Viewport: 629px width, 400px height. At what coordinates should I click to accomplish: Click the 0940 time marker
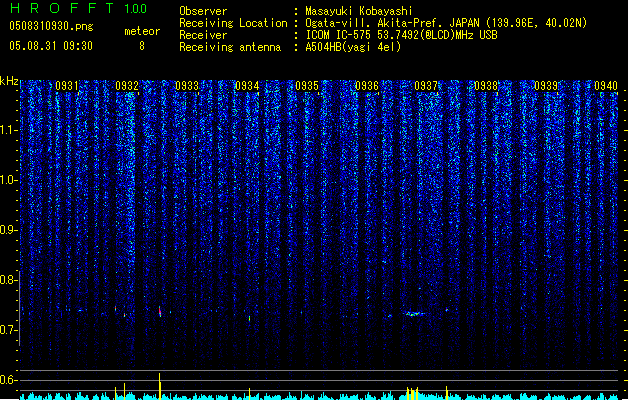(606, 86)
